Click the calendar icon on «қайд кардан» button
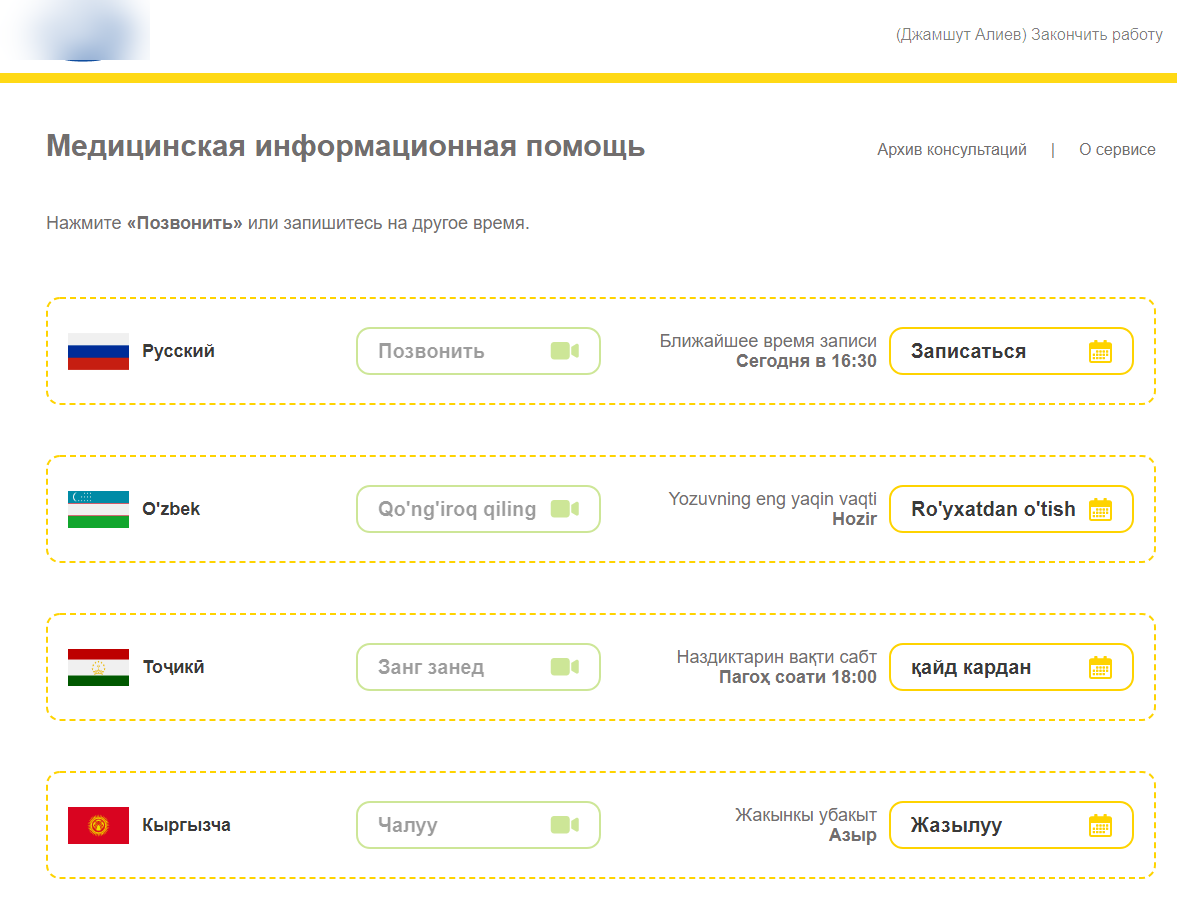Image resolution: width=1177 pixels, height=899 pixels. pos(1102,667)
